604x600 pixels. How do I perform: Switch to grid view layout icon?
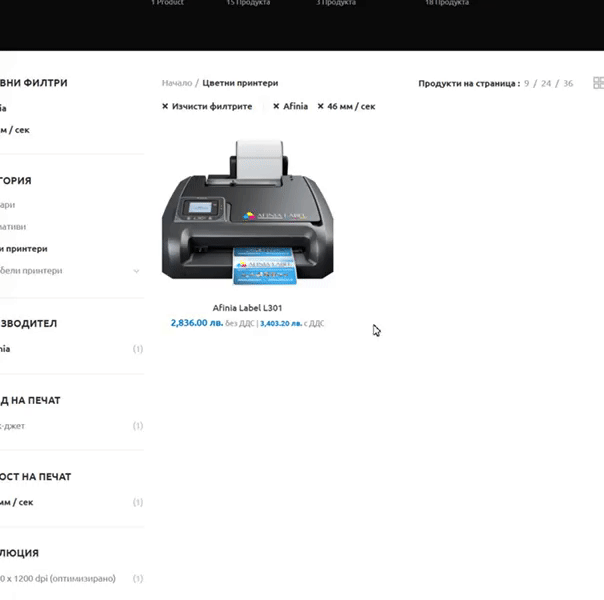[x=599, y=83]
